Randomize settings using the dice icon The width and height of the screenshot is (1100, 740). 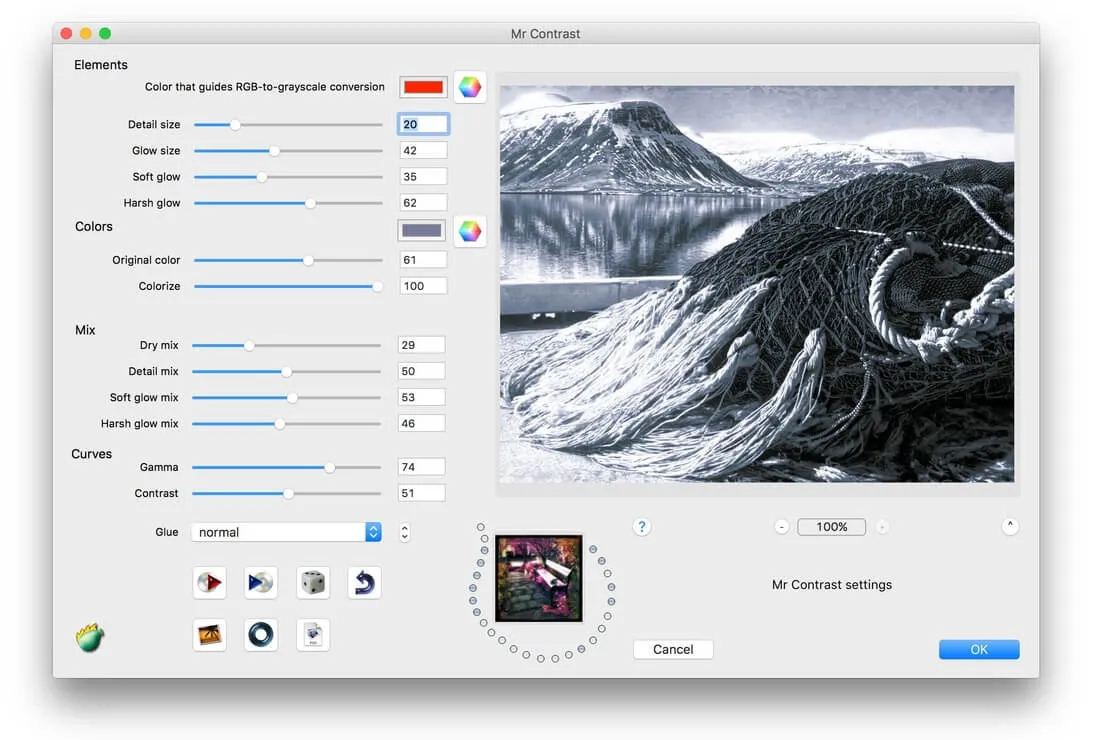tap(313, 582)
